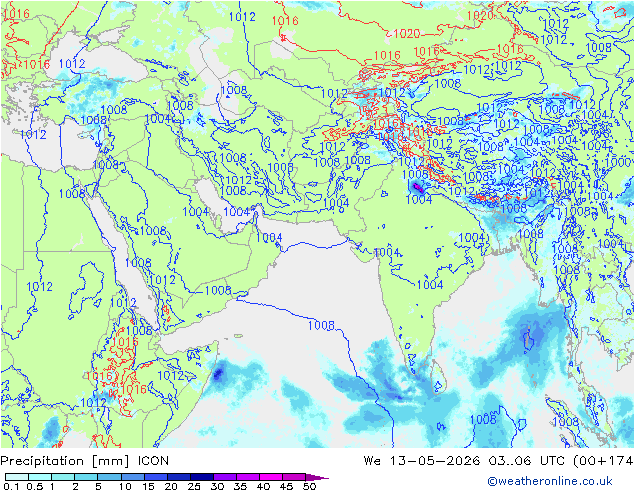
Task: Click the legend value '50'
Action: point(310,486)
